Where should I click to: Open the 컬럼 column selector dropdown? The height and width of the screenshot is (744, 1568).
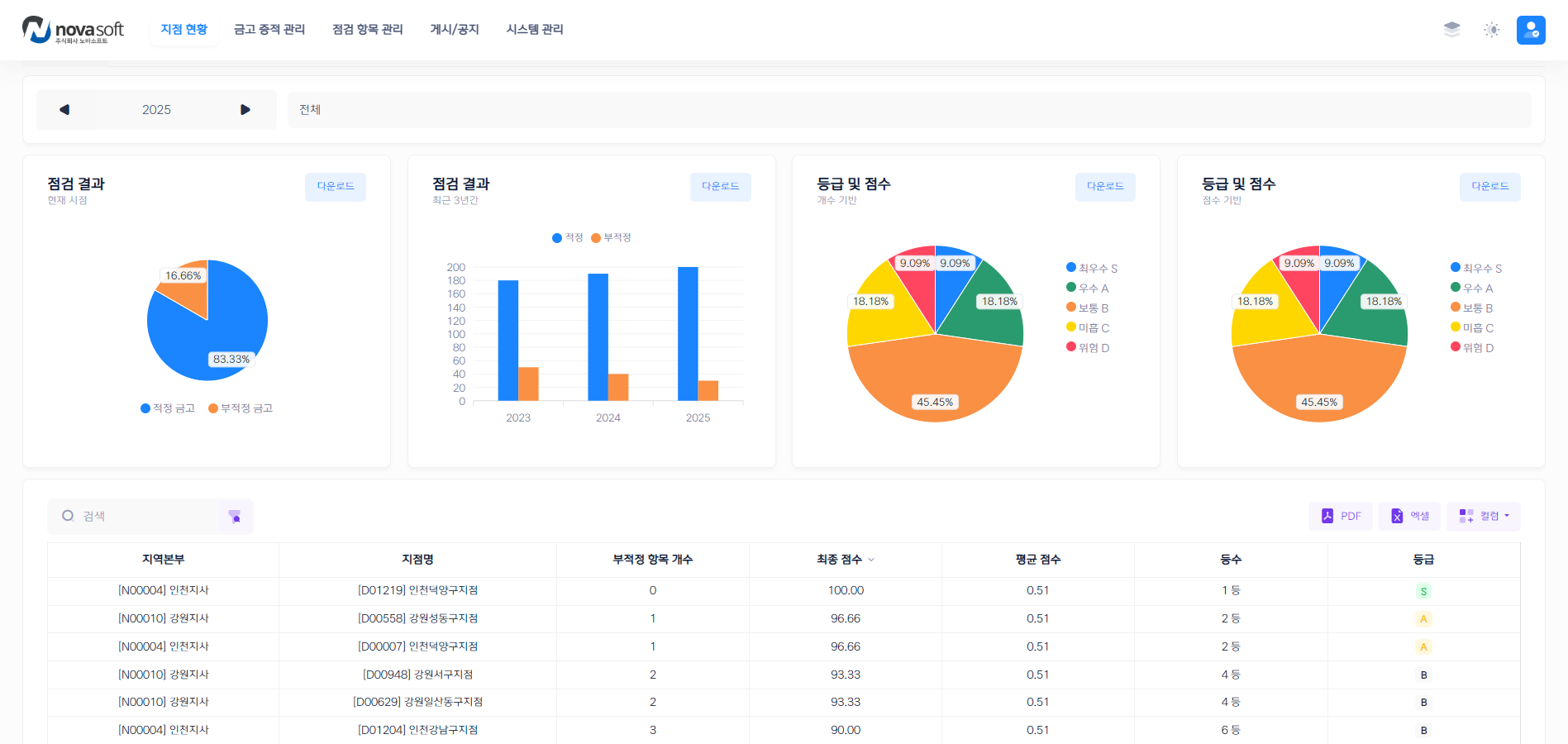(1484, 516)
